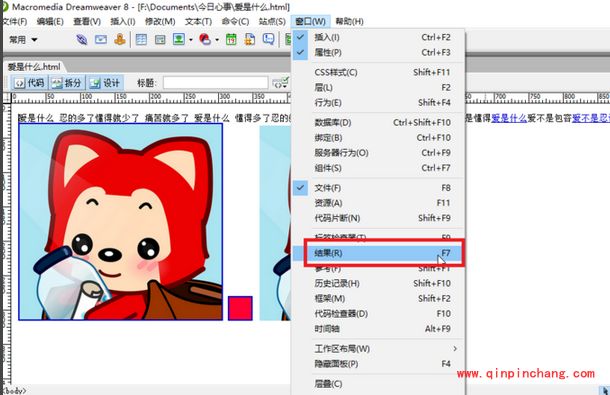Viewport: 610px width, 395px height.
Task: Open the 查看(V) menu
Action: tap(87, 21)
